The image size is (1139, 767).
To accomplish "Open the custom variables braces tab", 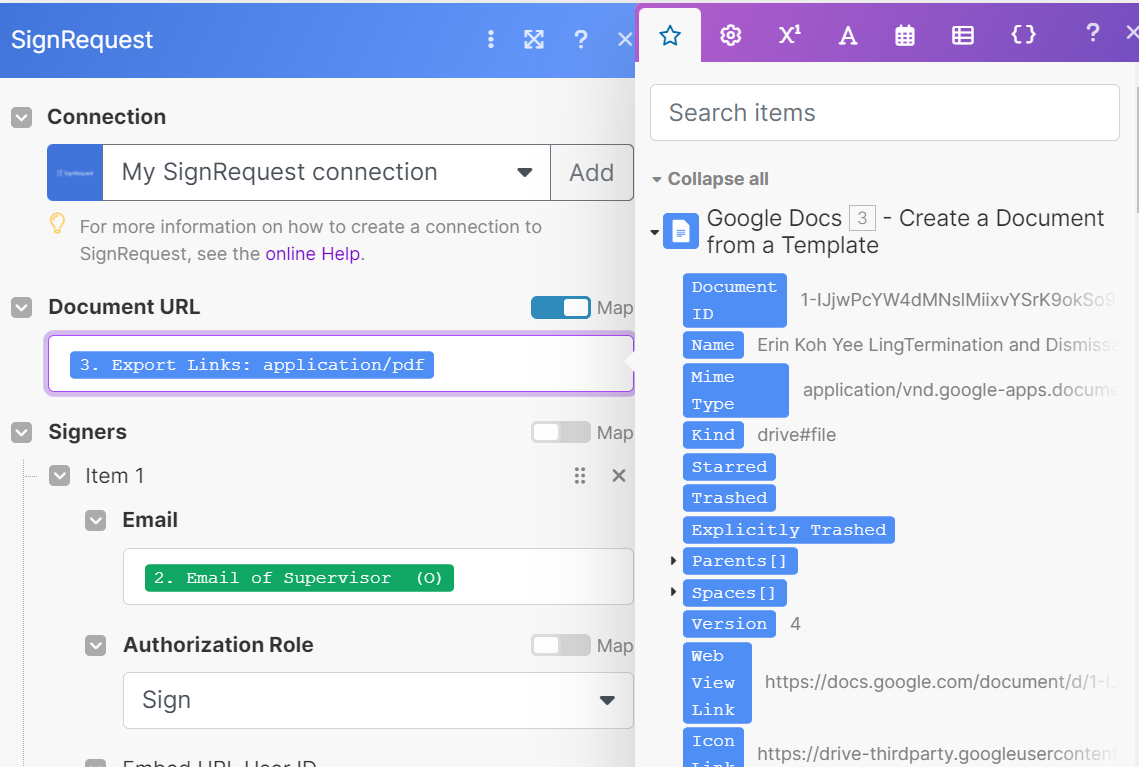I will point(1024,34).
